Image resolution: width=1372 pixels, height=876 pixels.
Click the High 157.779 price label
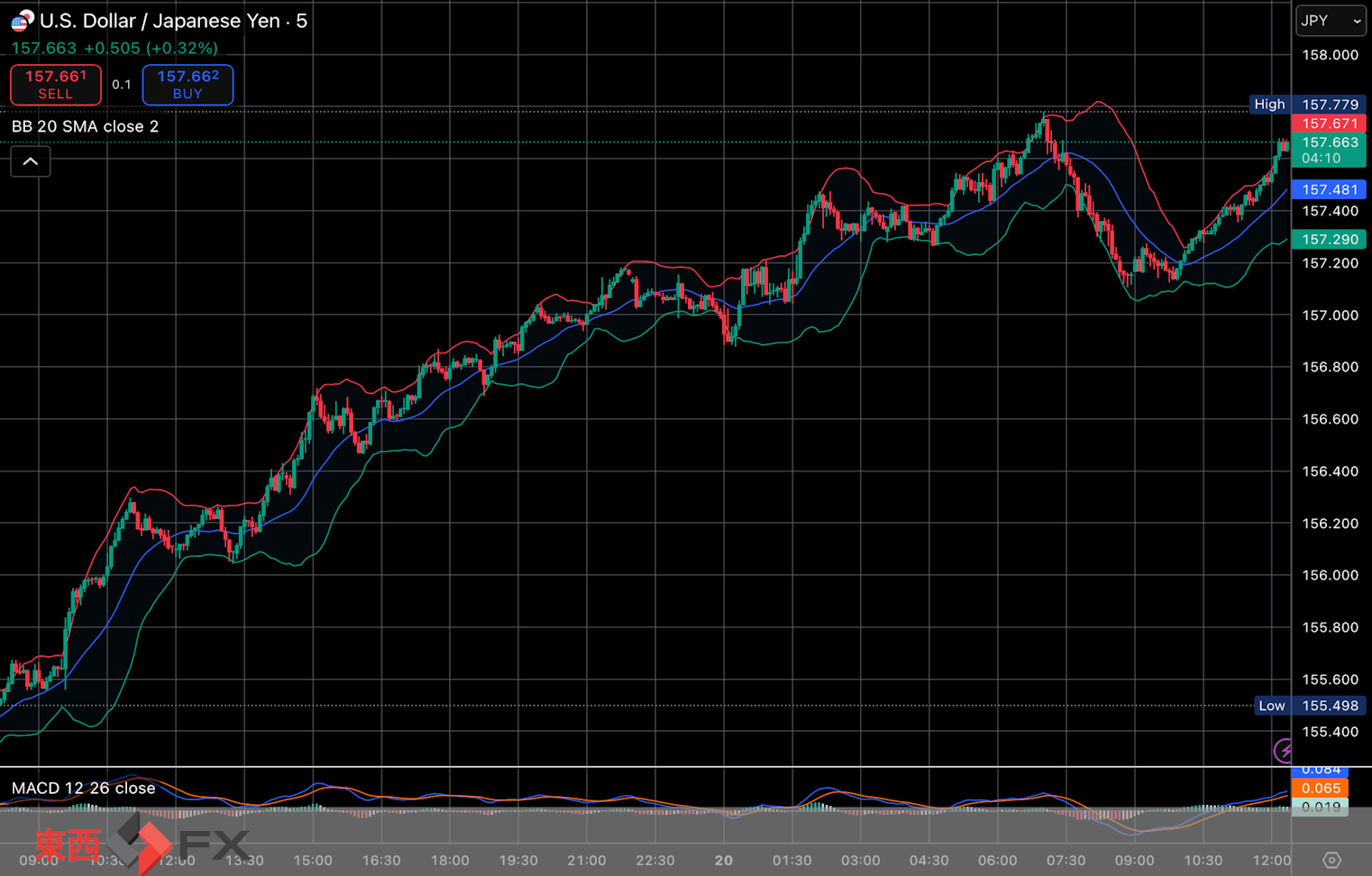(x=1329, y=105)
